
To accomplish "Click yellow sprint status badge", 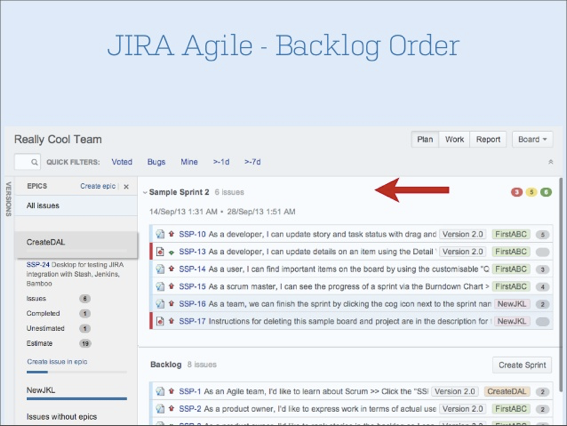I will point(531,192).
